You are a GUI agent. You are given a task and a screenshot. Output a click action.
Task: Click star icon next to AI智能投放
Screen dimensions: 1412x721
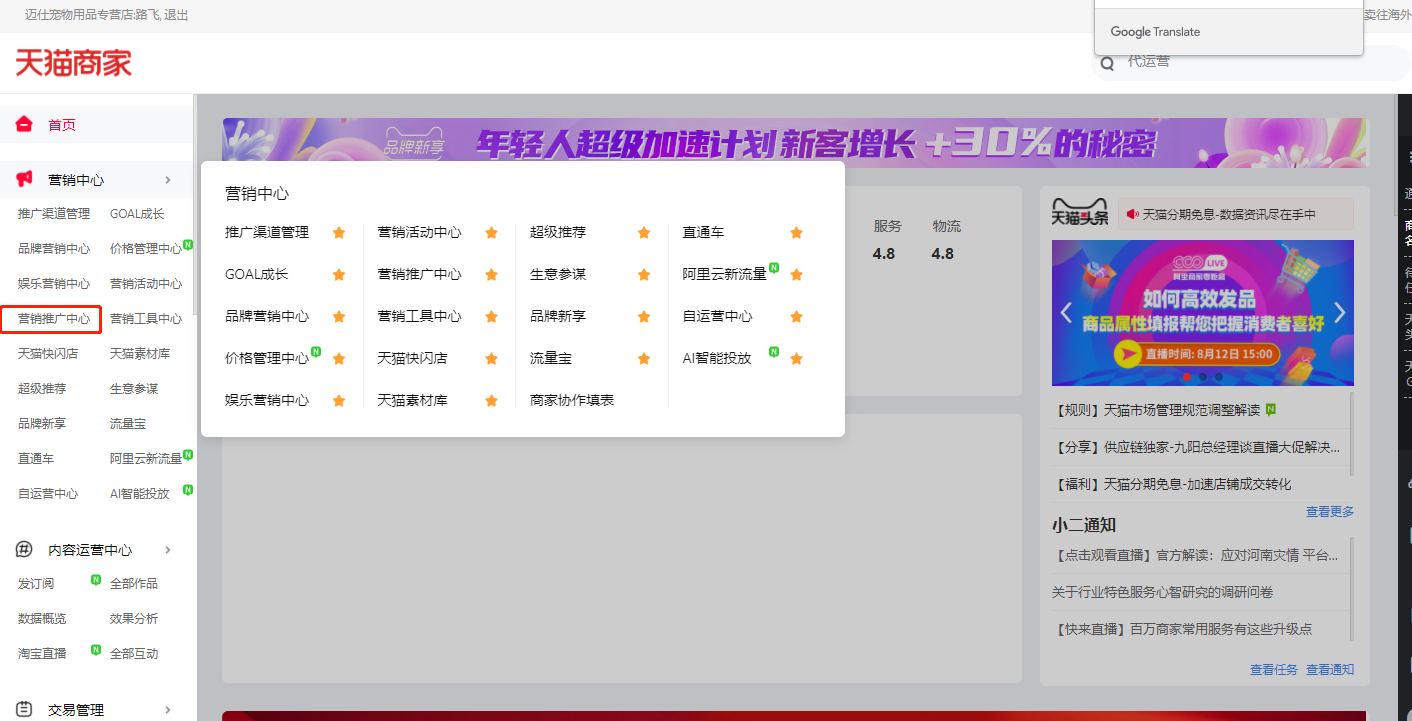pyautogui.click(x=796, y=358)
